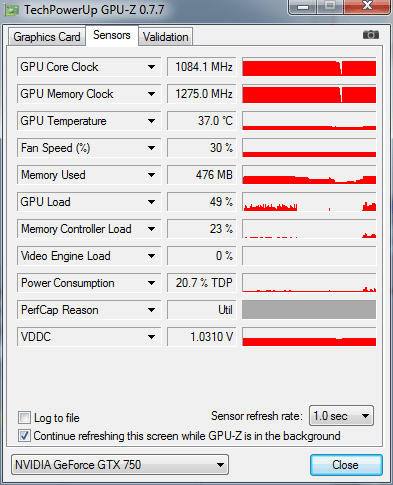Image resolution: width=393 pixels, height=485 pixels.
Task: Select the Sensors tab
Action: coord(112,35)
